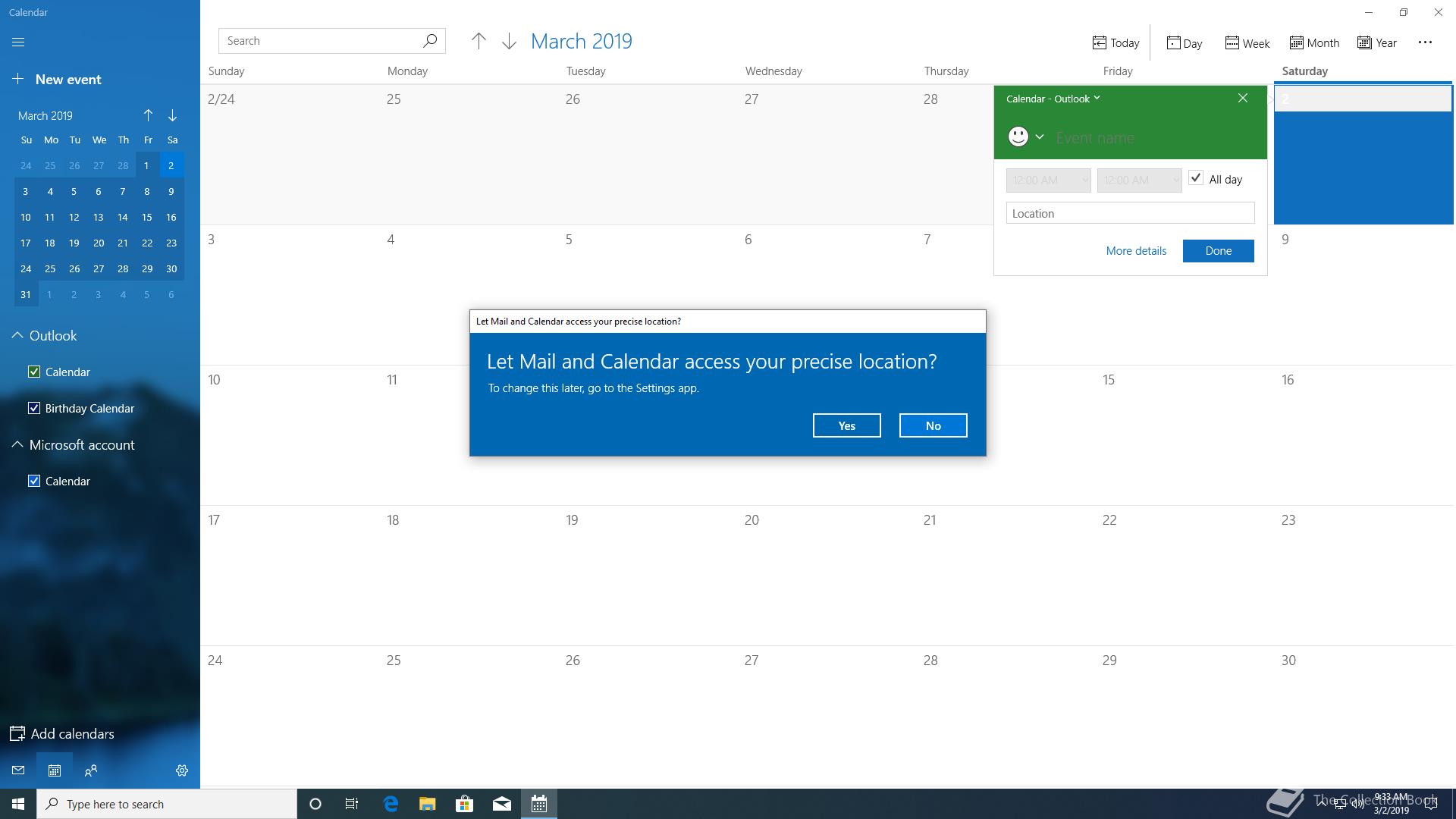Click Saturday March 23 cell in grid
Screen dimensions: 1456x819
[1363, 576]
